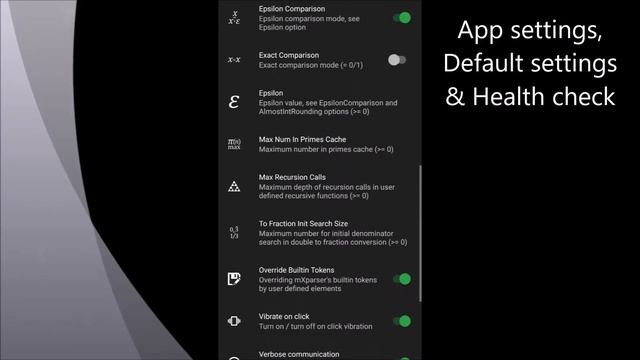640x360 pixels.
Task: Disable the Override Builtin Tokens switch
Action: point(402,279)
